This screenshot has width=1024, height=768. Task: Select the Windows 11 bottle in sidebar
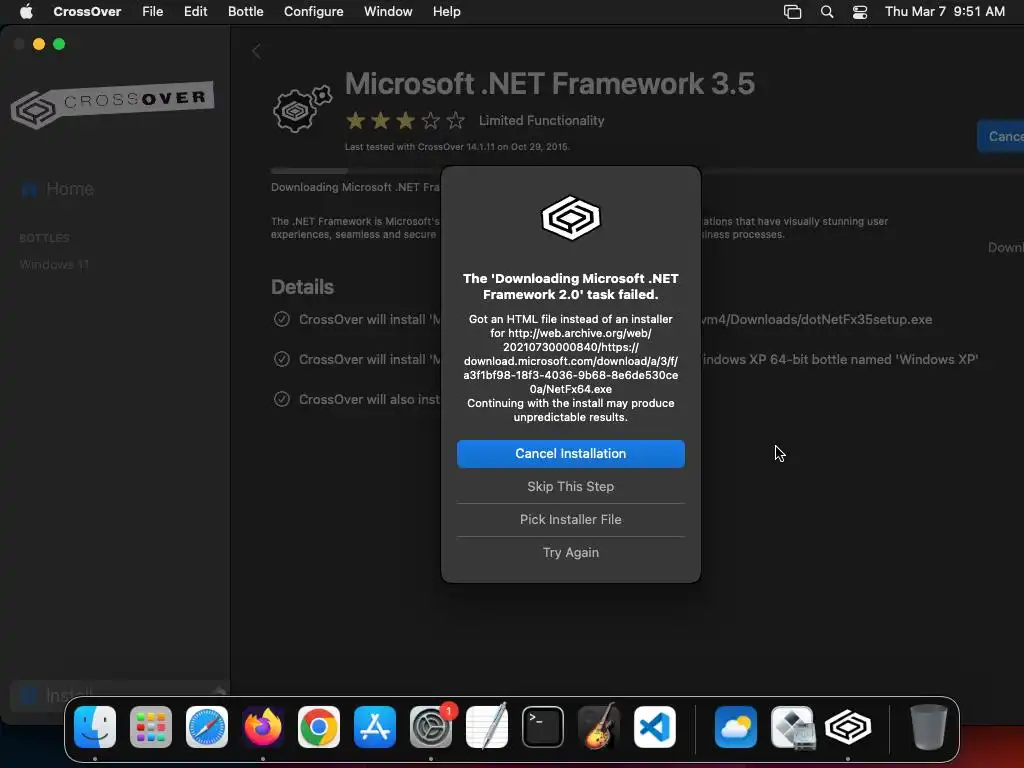[54, 264]
